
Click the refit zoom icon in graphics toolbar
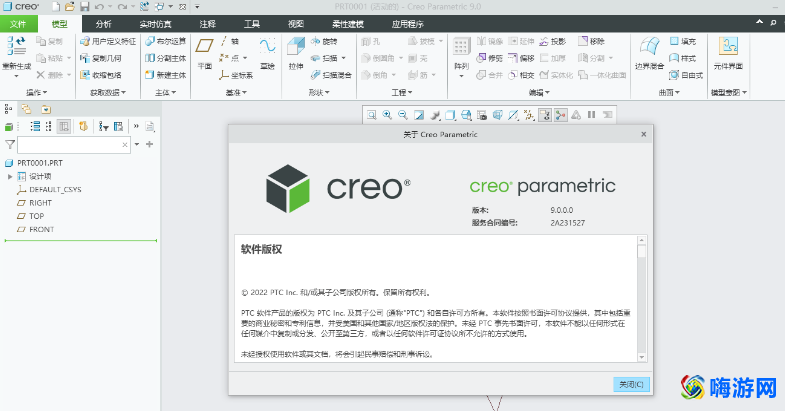point(371,115)
